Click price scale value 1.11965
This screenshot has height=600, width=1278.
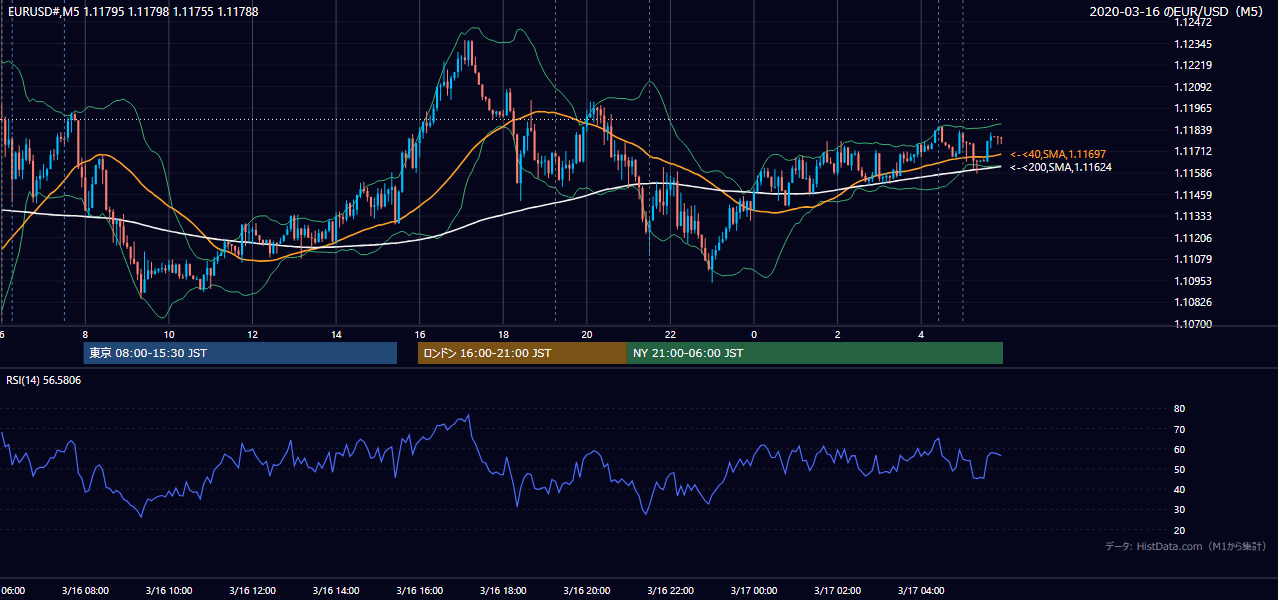[1193, 108]
